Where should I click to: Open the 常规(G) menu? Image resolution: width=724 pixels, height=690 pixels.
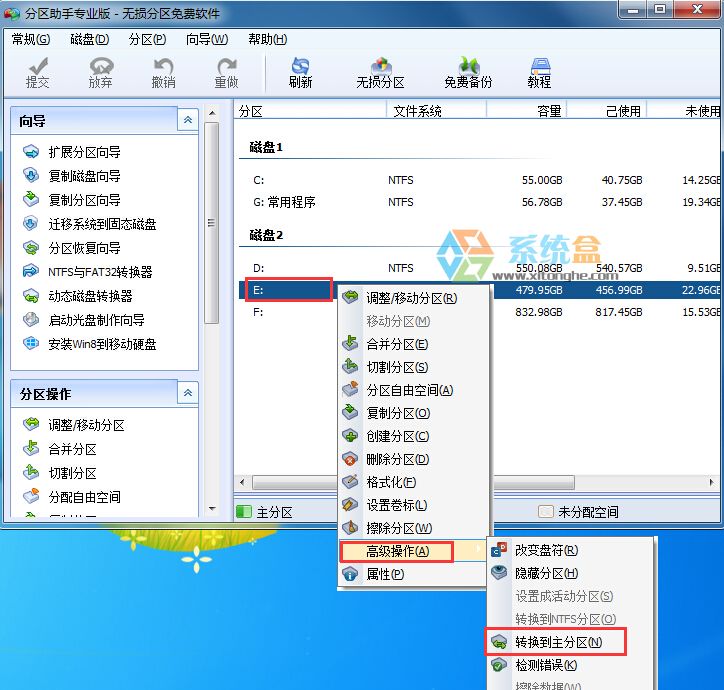coord(31,39)
